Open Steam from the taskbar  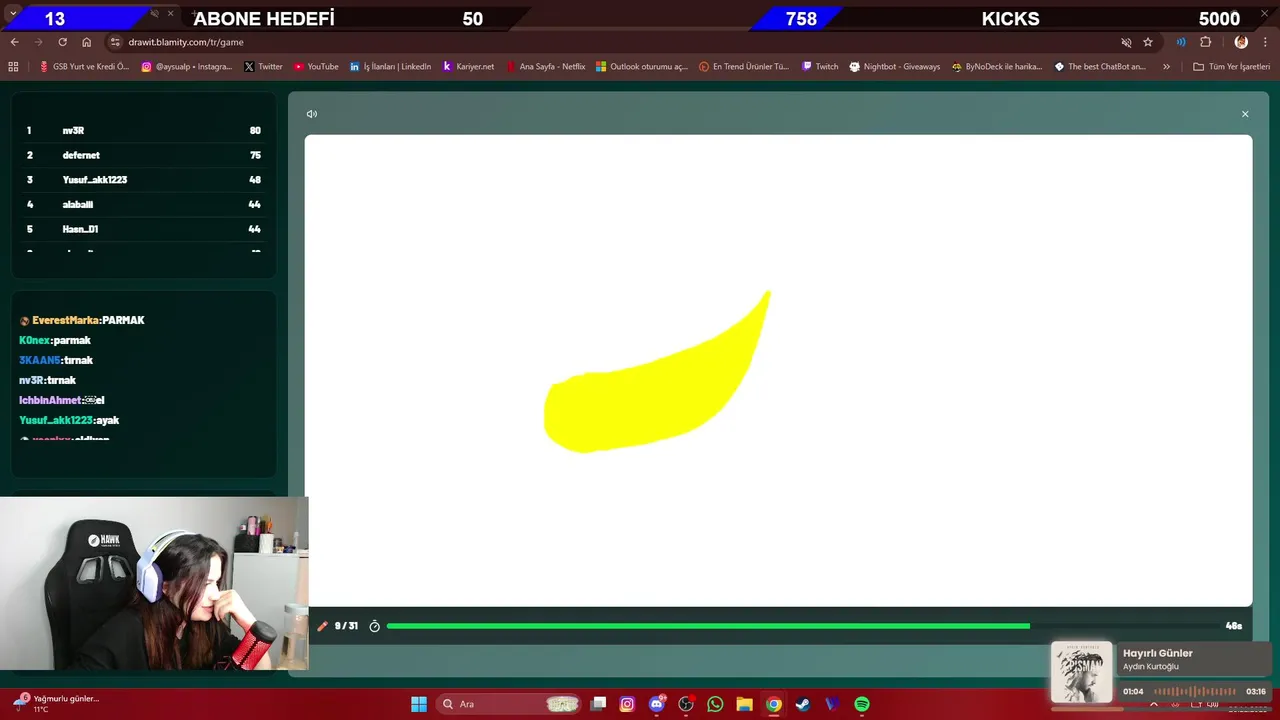point(802,704)
